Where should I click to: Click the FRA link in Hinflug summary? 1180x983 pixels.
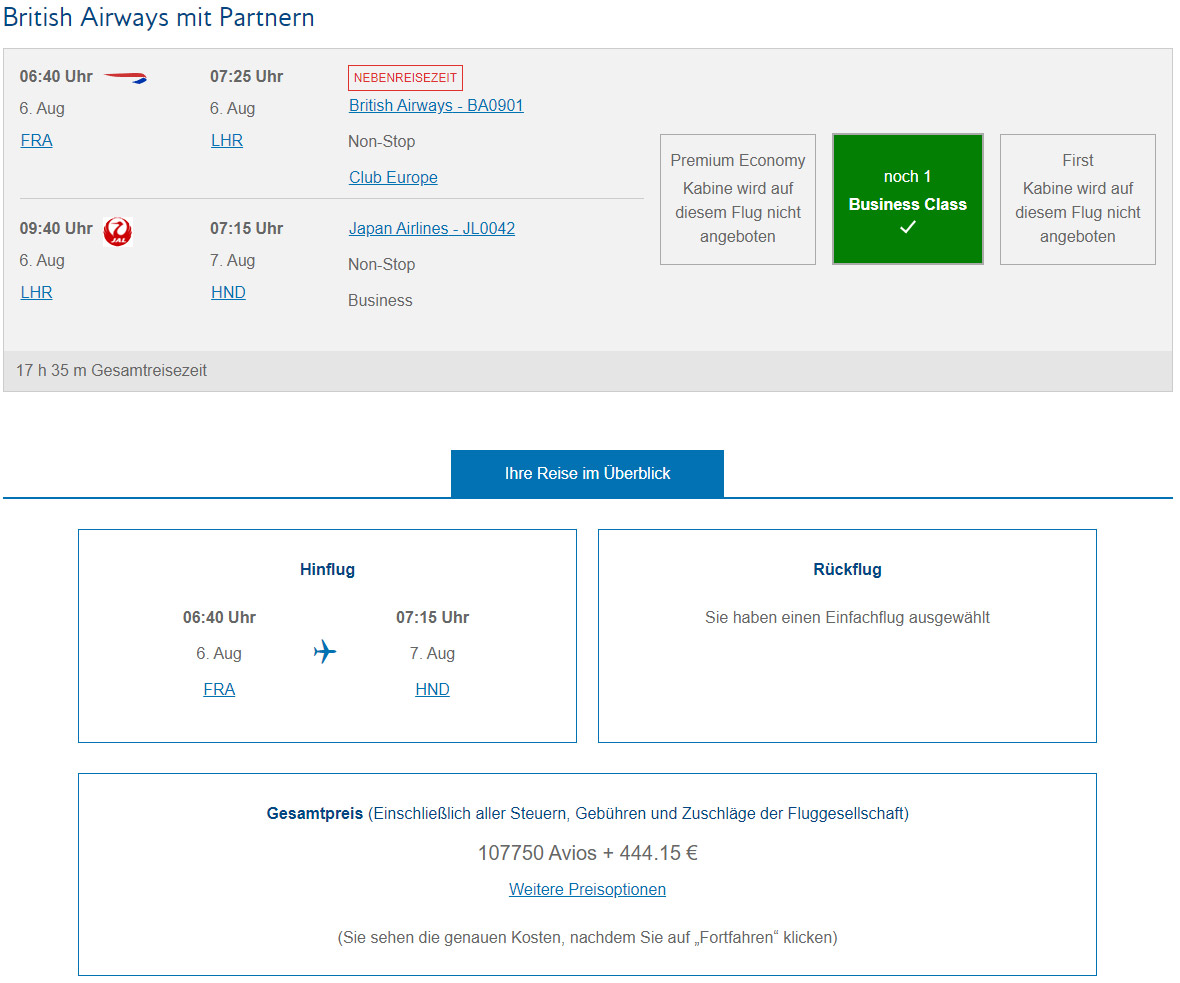pyautogui.click(x=219, y=689)
